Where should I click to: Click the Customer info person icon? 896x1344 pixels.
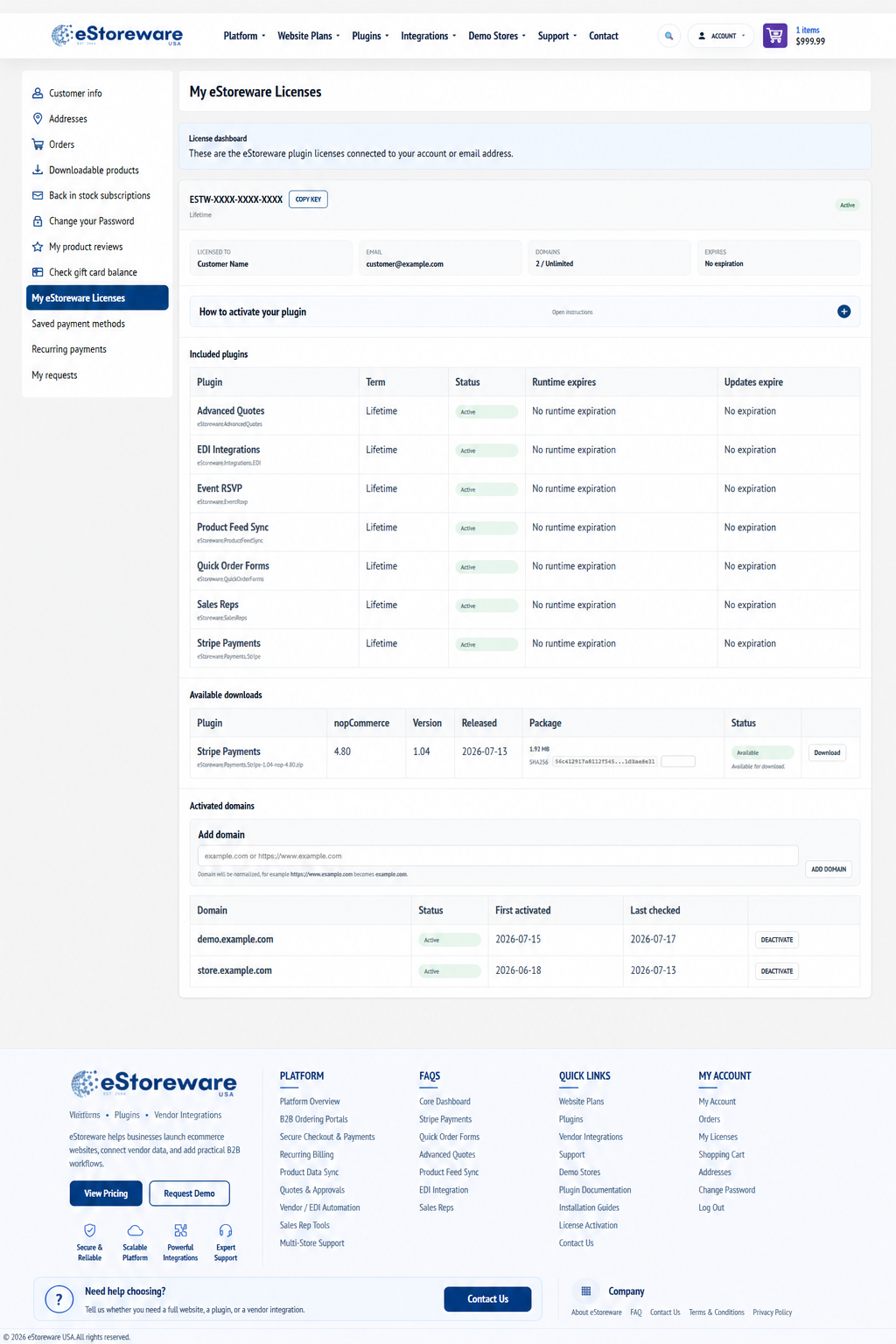38,93
